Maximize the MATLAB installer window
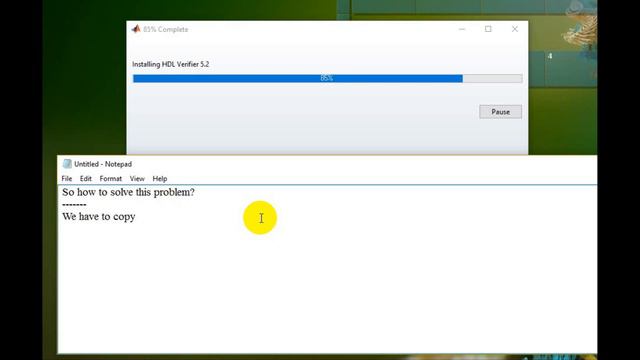 coord(488,29)
